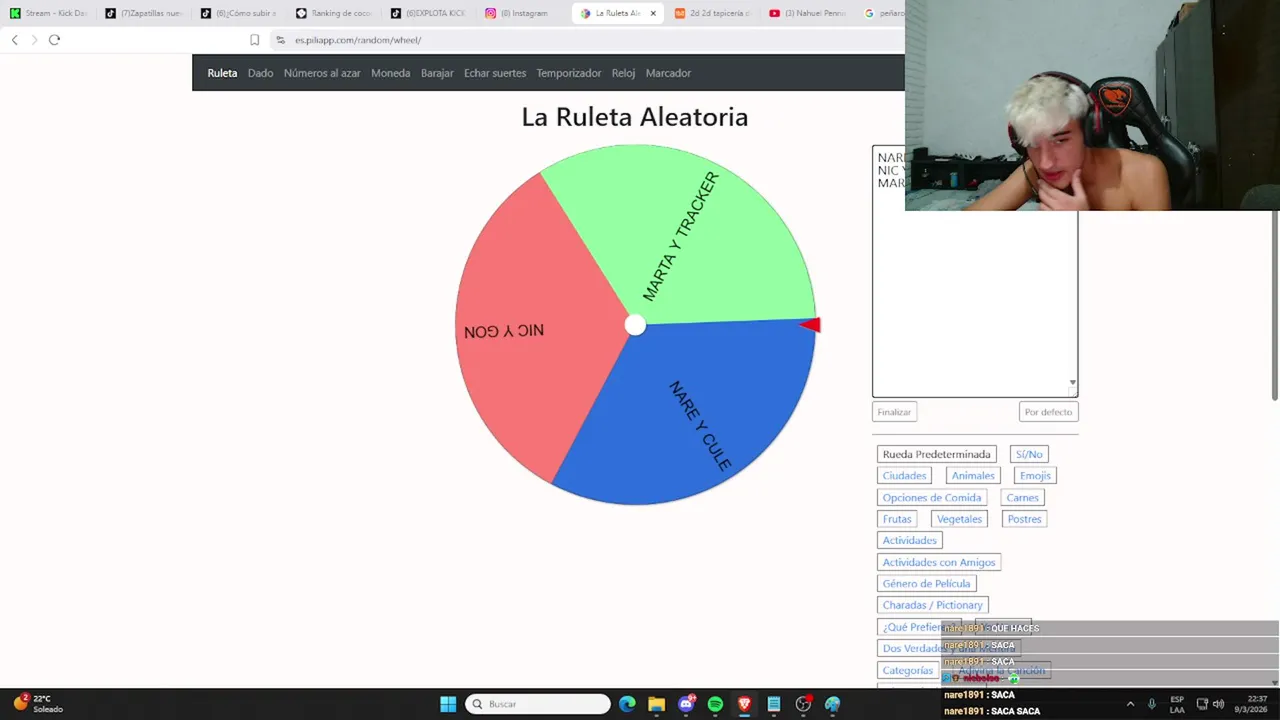
Task: Open Dado in the site menu
Action: tap(260, 73)
